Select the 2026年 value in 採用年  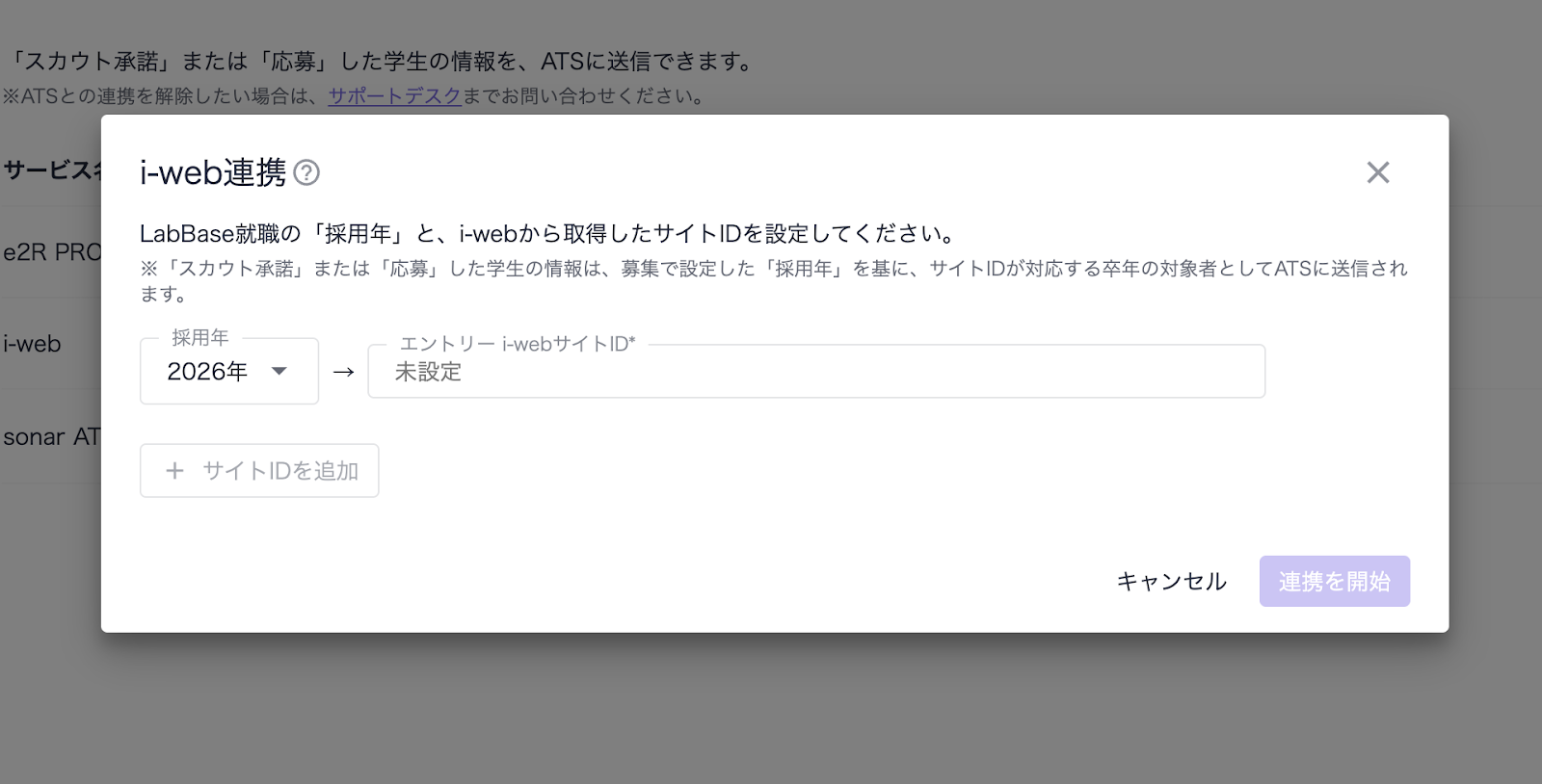[x=207, y=372]
